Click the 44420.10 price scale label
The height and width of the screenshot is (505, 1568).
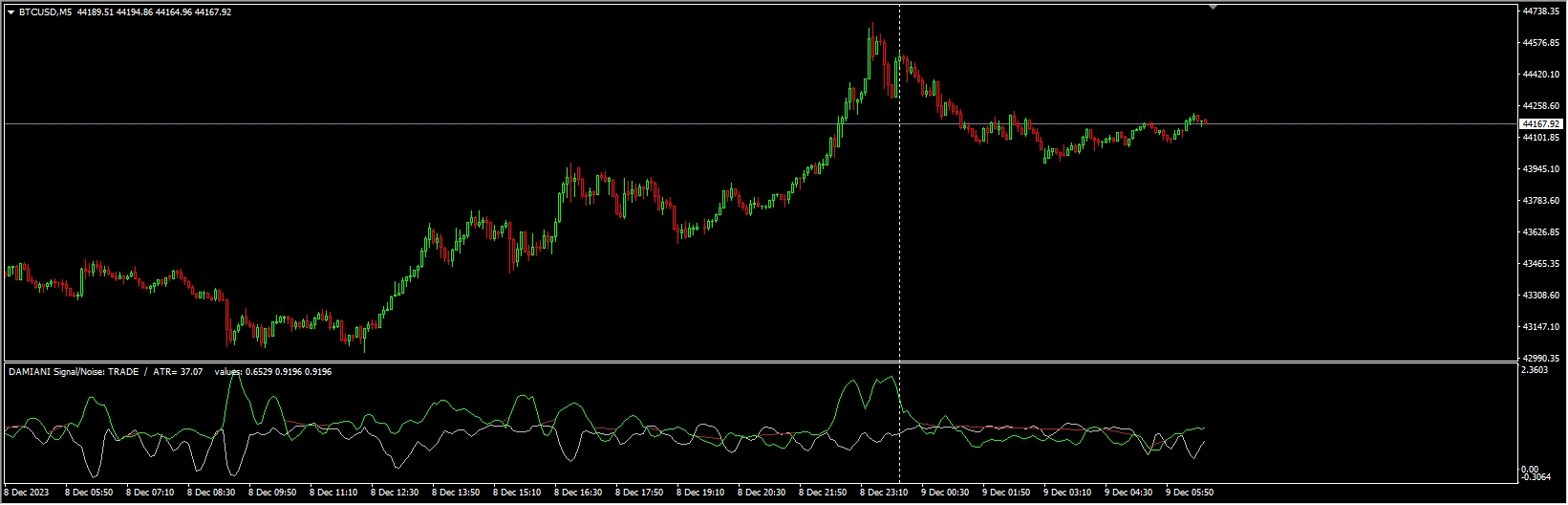pyautogui.click(x=1540, y=74)
